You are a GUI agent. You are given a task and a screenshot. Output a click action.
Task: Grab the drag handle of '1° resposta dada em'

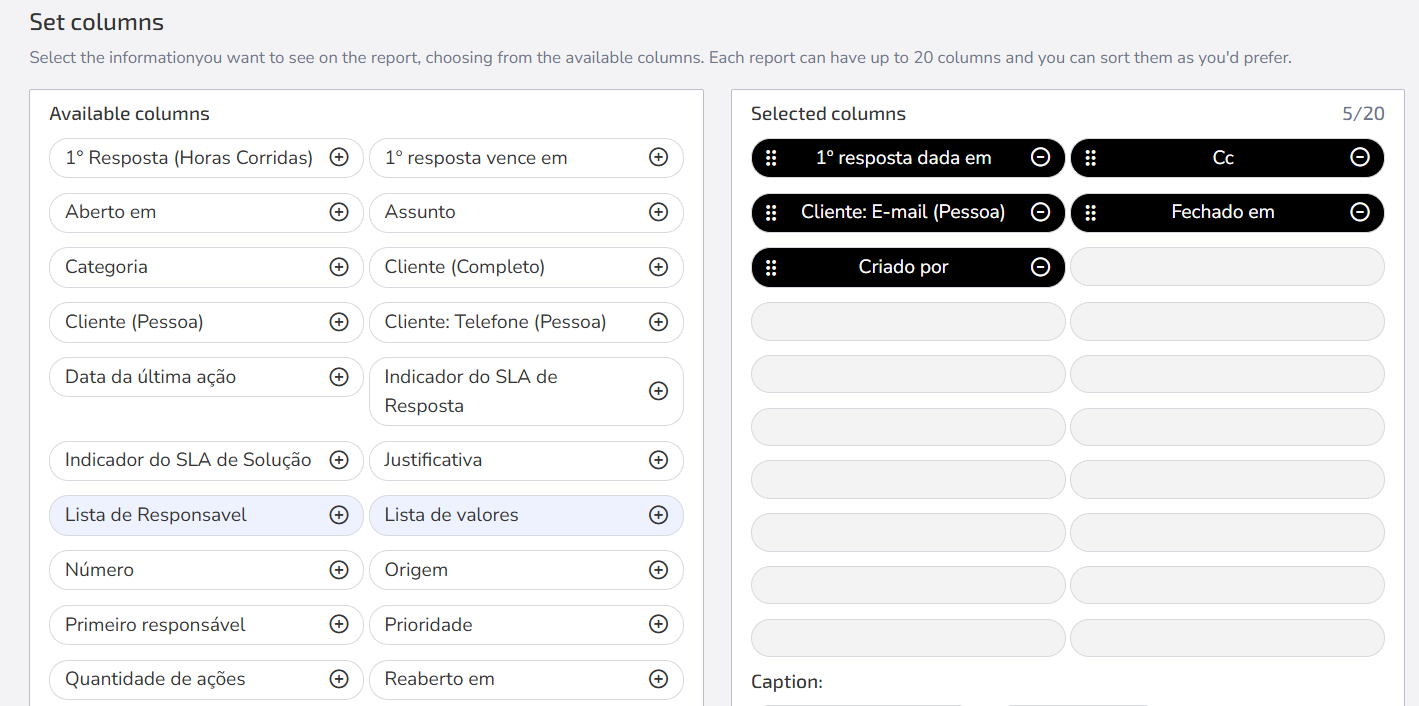771,158
